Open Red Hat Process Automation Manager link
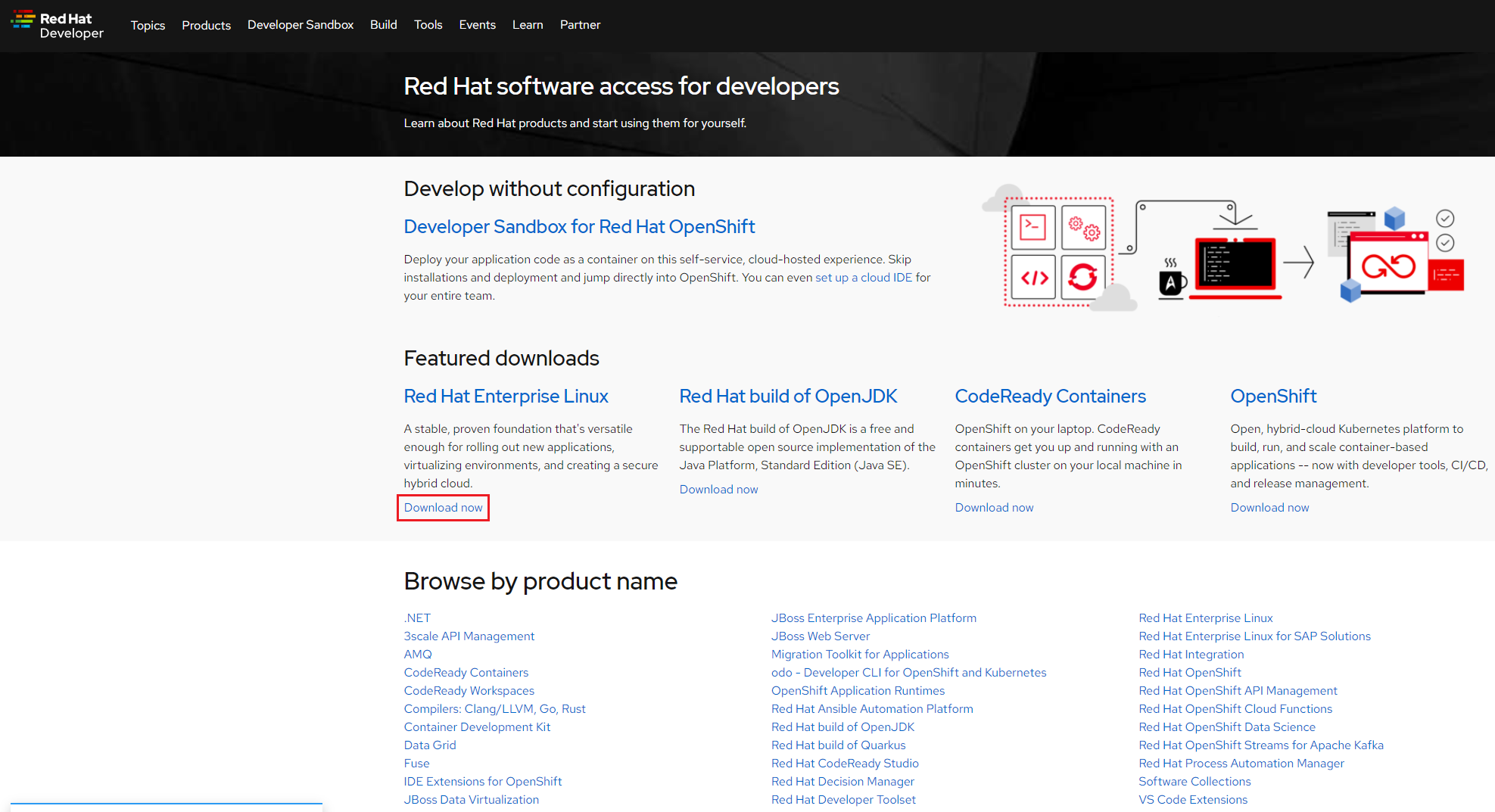This screenshot has width=1495, height=812. pyautogui.click(x=1241, y=764)
